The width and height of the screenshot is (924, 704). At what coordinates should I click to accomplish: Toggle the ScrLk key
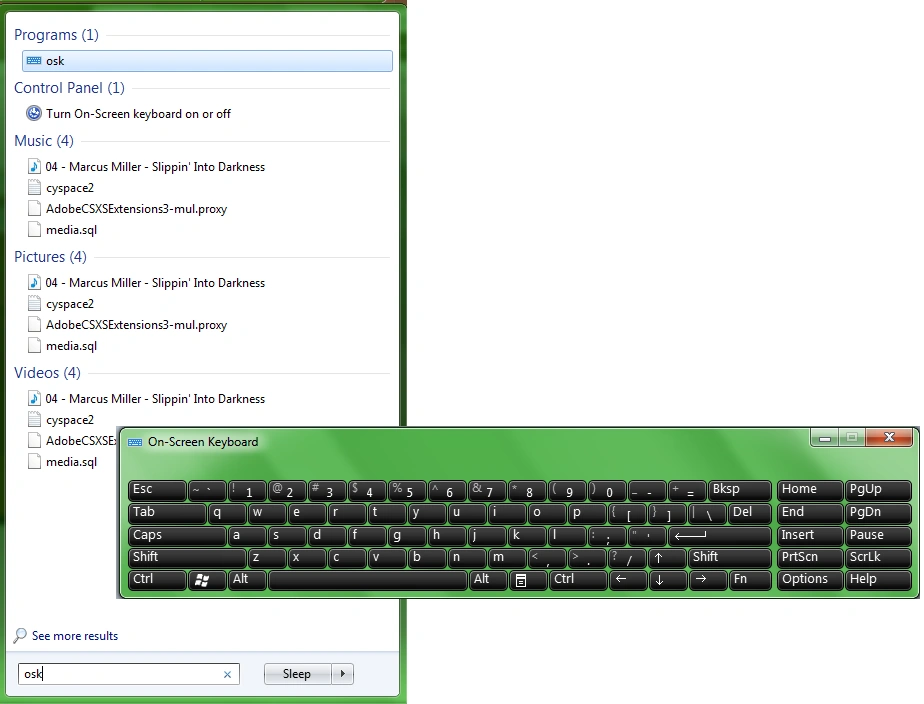878,558
